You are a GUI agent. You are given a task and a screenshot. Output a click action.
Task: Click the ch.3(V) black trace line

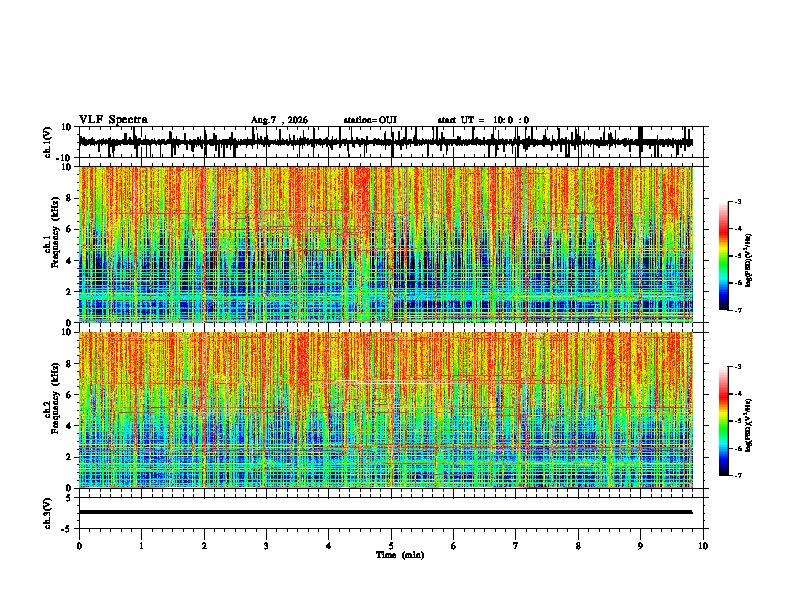coord(385,512)
